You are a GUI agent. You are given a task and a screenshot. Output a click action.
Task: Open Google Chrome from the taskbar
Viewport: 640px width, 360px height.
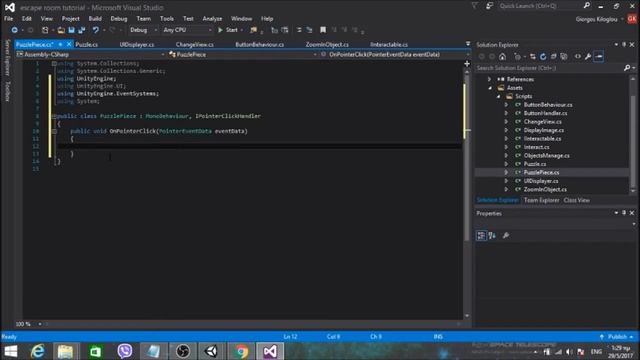pos(241,351)
